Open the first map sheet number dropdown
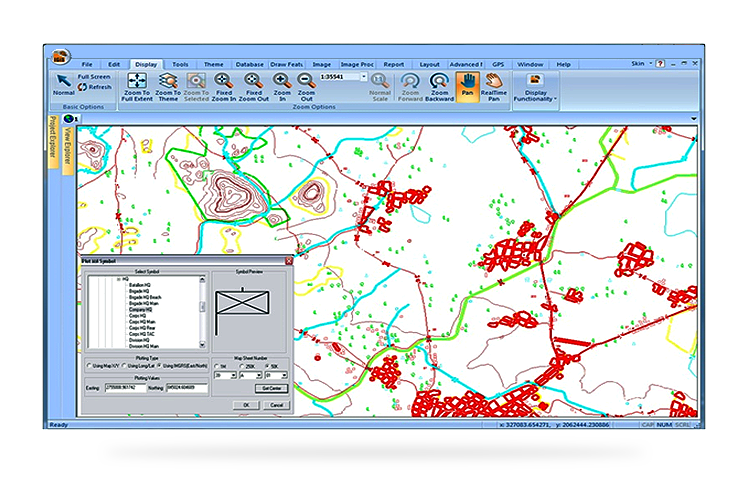Viewport: 749px width, 500px height. click(x=234, y=376)
